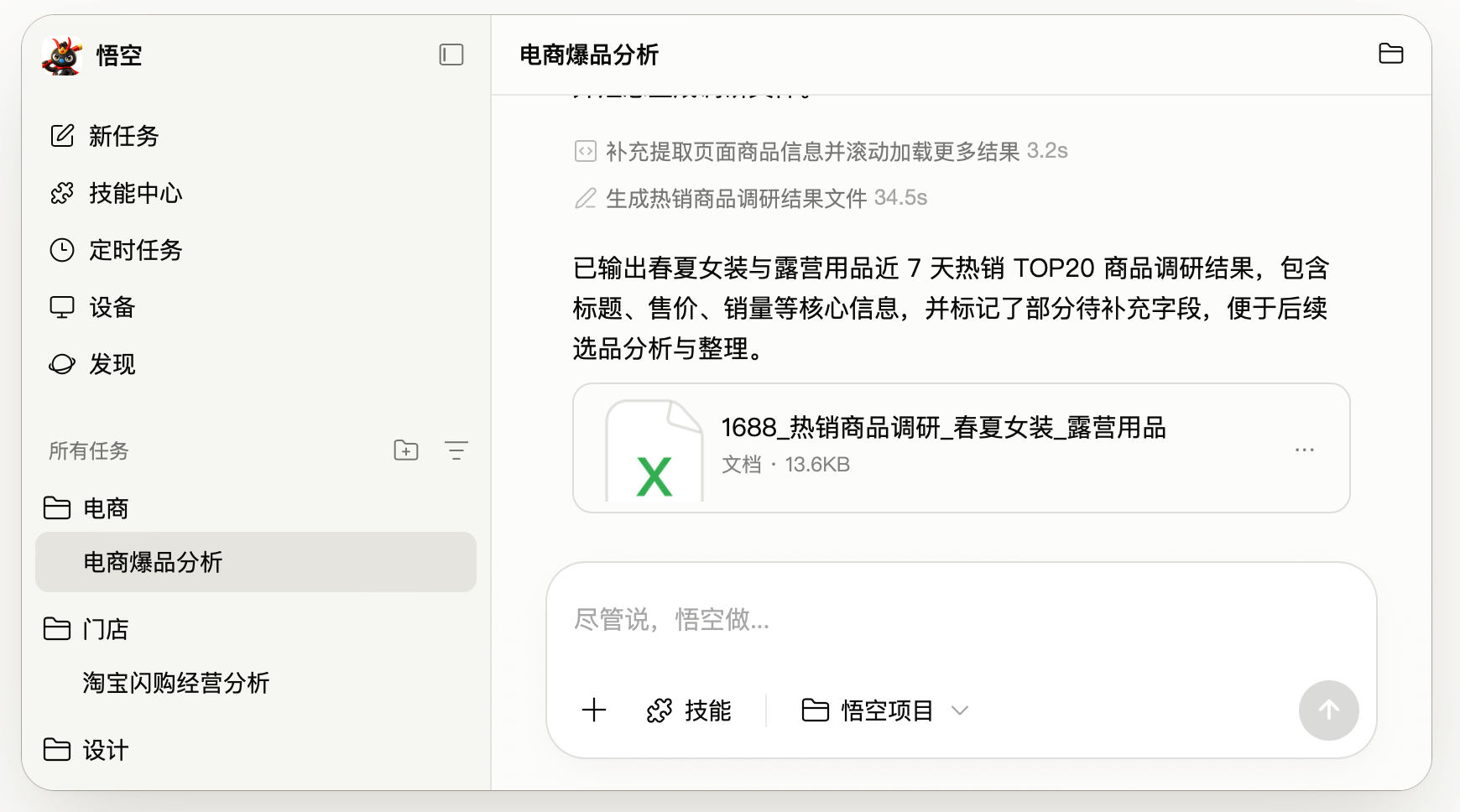Open the 淘宝闪购经营分析 task
This screenshot has height=812, width=1460.
[176, 683]
